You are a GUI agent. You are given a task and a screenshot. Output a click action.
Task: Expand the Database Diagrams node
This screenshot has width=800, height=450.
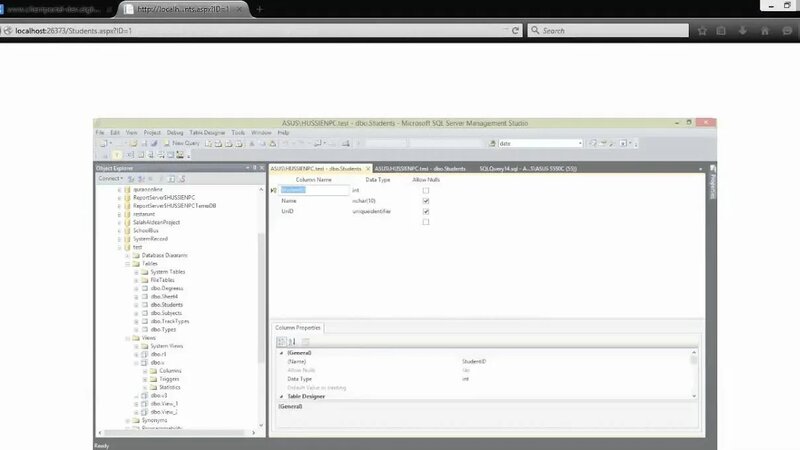128,255
